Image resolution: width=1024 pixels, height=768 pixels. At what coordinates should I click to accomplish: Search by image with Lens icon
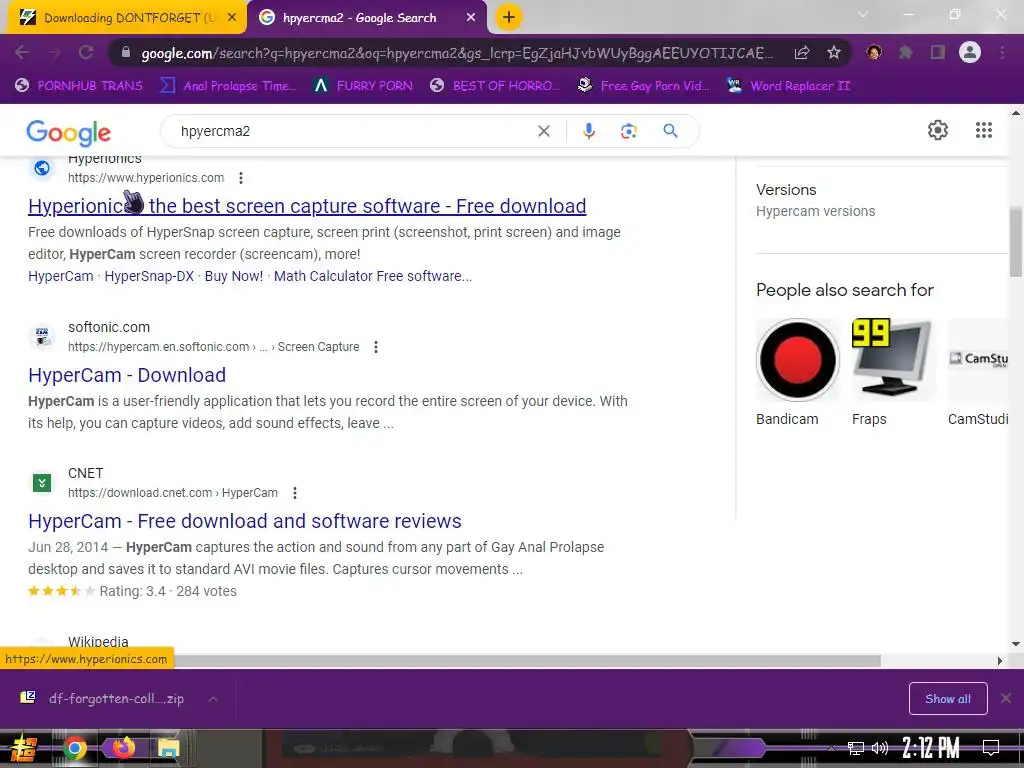pyautogui.click(x=628, y=131)
